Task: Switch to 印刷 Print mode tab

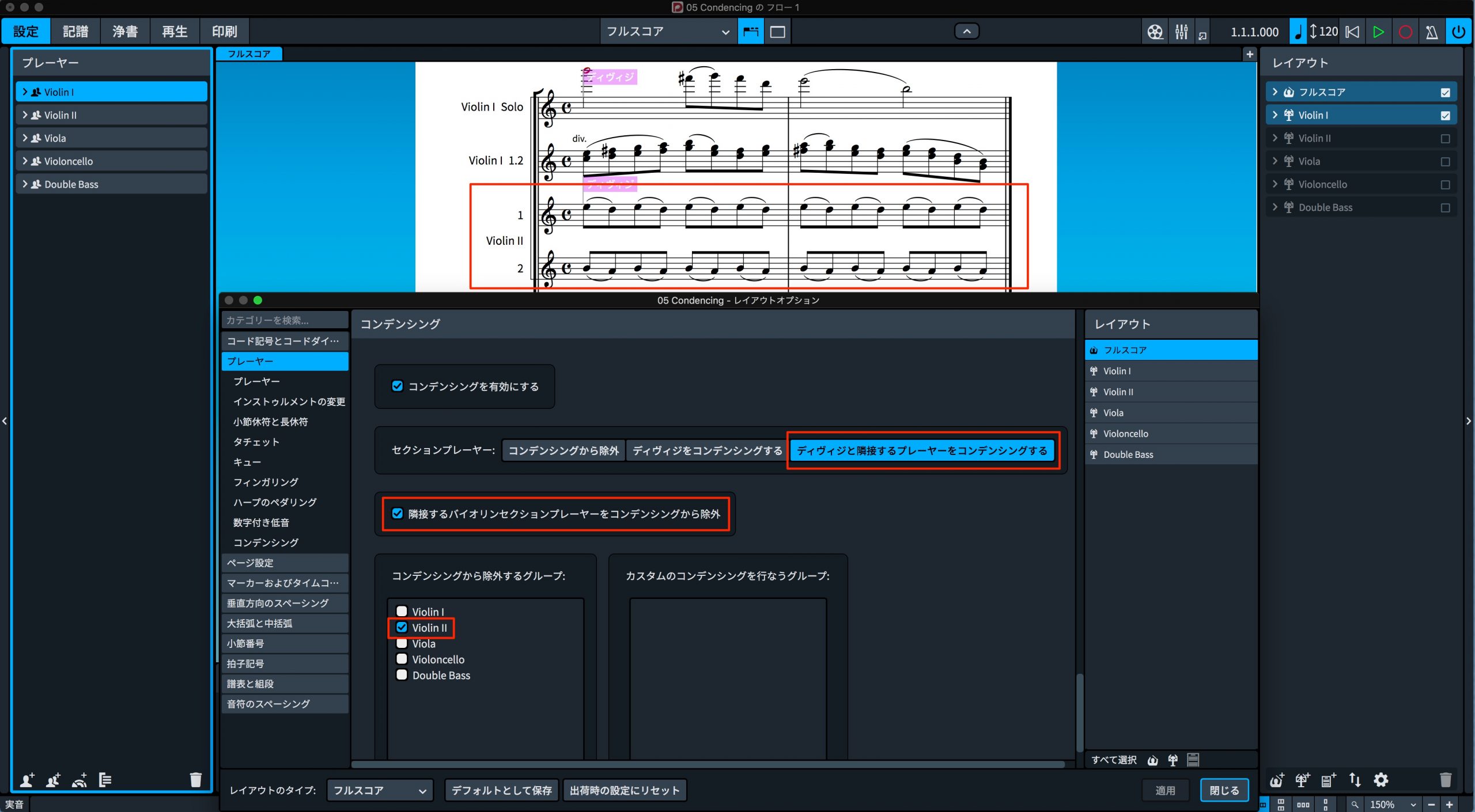Action: coord(224,31)
